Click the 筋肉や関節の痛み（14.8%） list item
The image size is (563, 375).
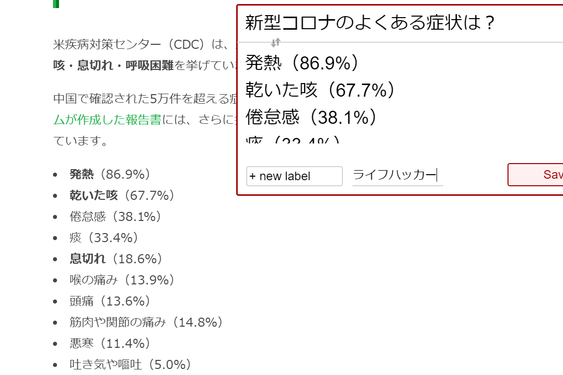pos(146,322)
